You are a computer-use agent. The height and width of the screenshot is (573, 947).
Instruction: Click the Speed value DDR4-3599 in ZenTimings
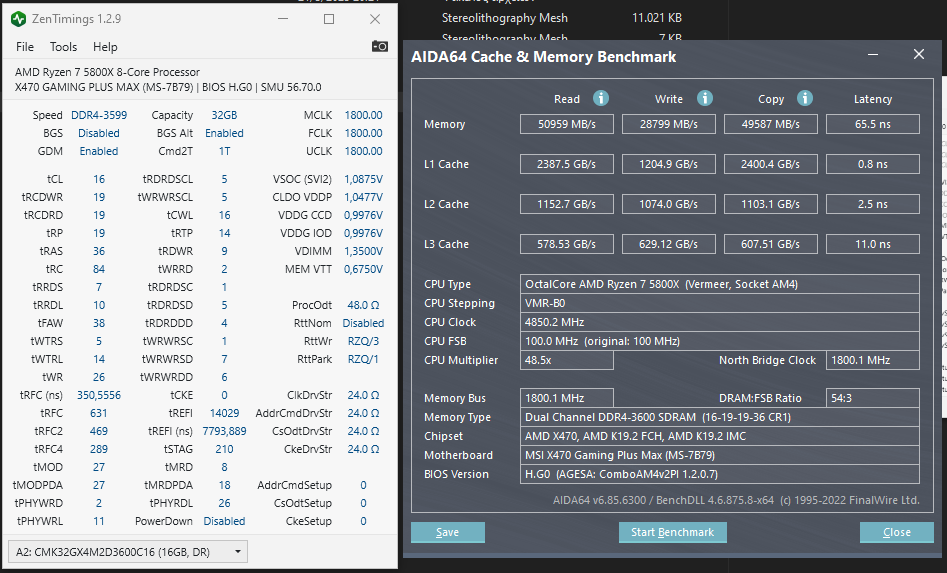click(x=99, y=115)
